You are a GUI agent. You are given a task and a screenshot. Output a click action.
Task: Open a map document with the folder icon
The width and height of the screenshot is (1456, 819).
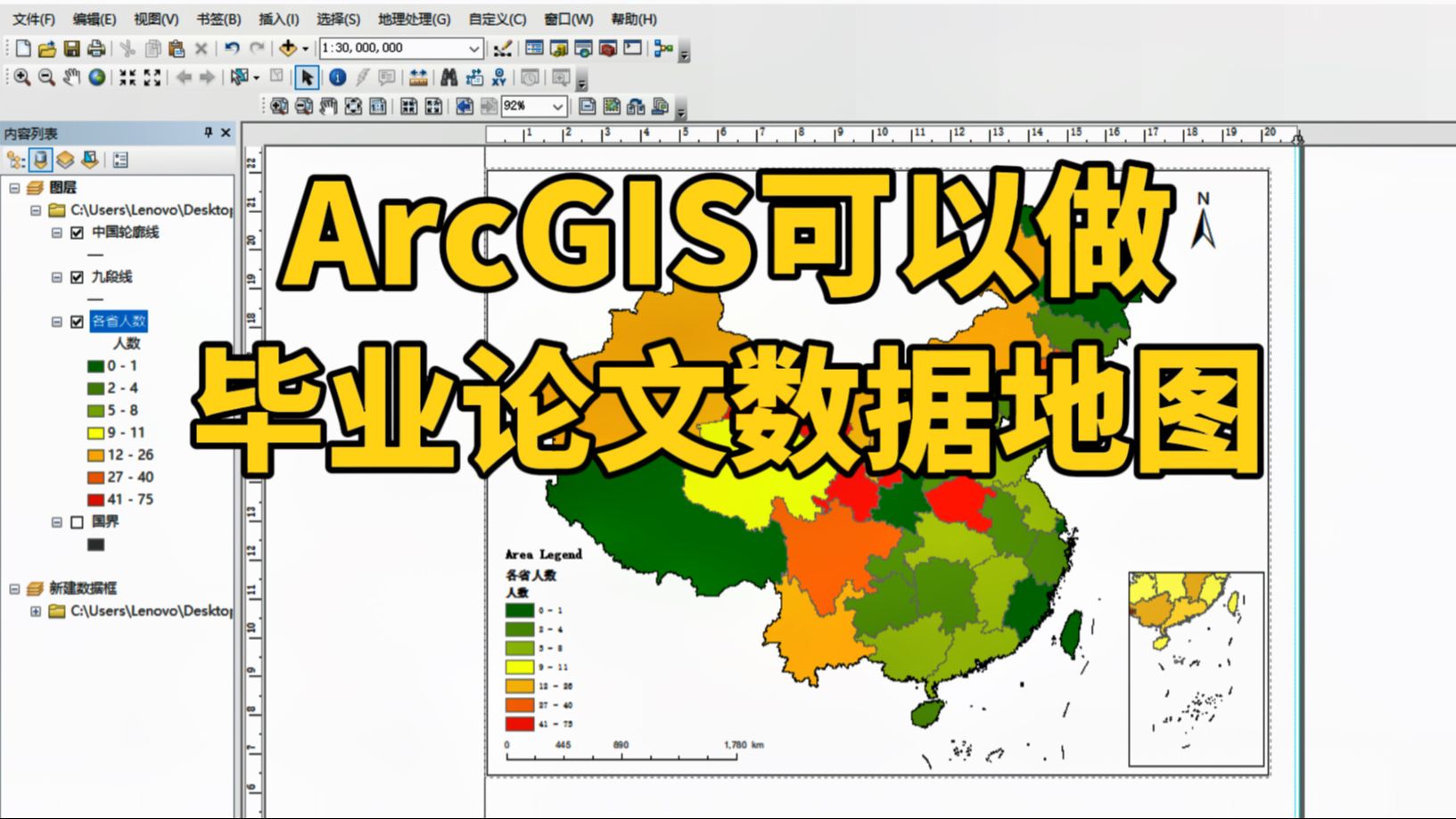tap(47, 48)
